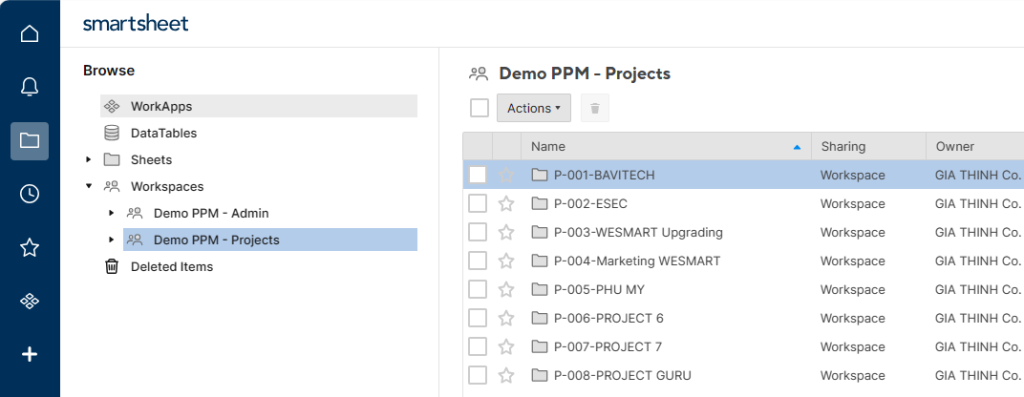Check the P-008-PROJECT GURU checkbox
1024x397 pixels.
(x=478, y=375)
